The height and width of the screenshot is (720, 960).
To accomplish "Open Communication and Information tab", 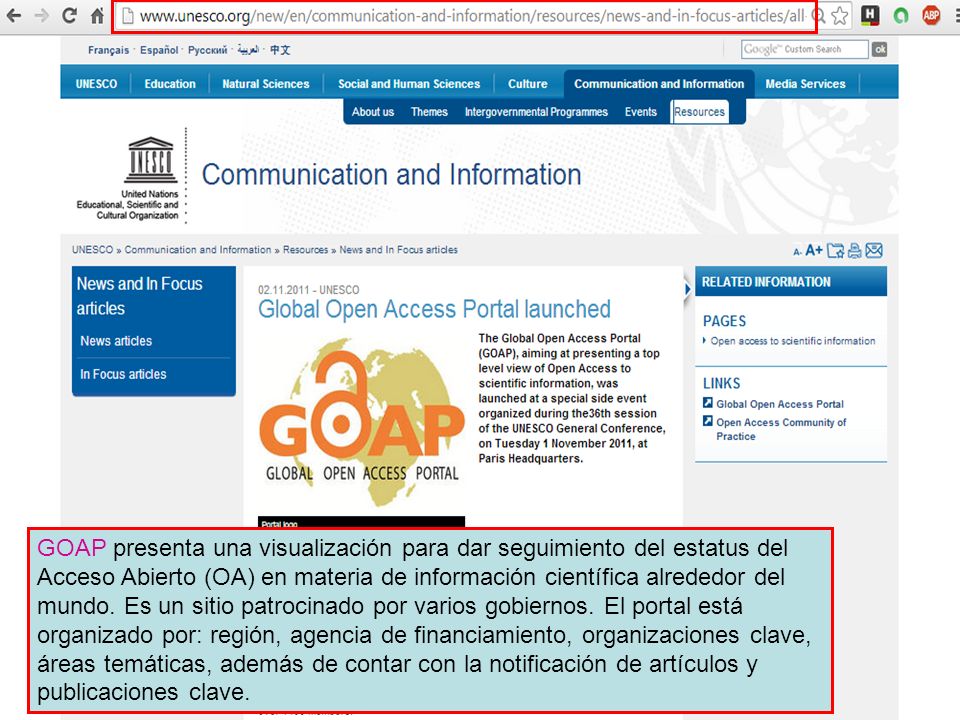I will click(659, 84).
